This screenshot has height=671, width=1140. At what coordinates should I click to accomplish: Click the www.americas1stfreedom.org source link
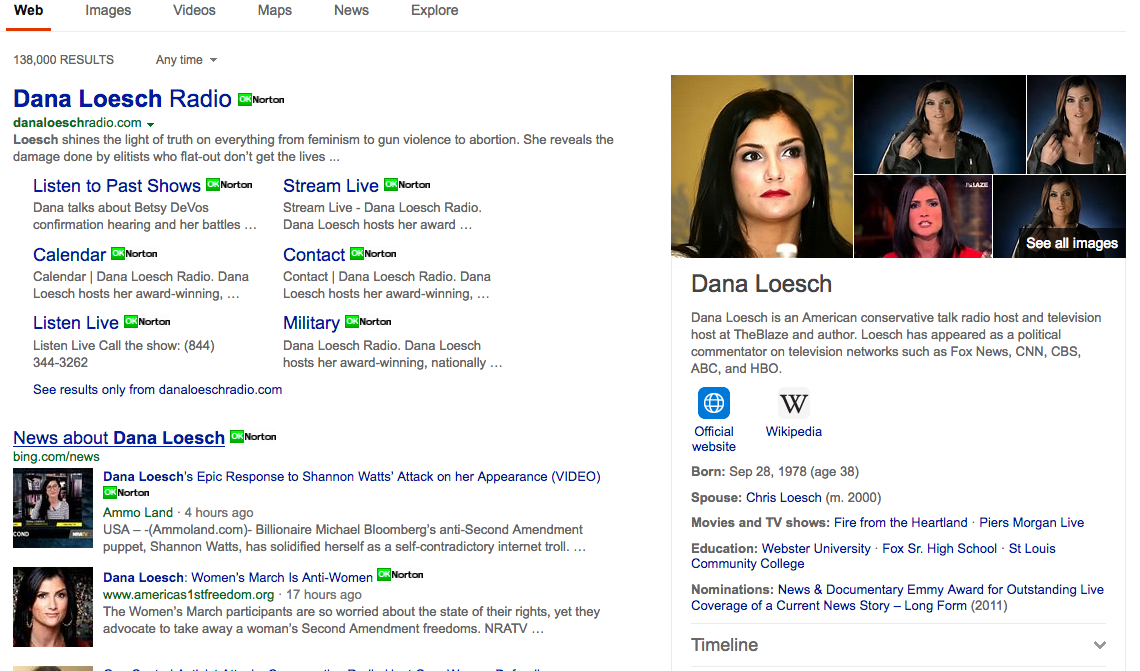188,595
